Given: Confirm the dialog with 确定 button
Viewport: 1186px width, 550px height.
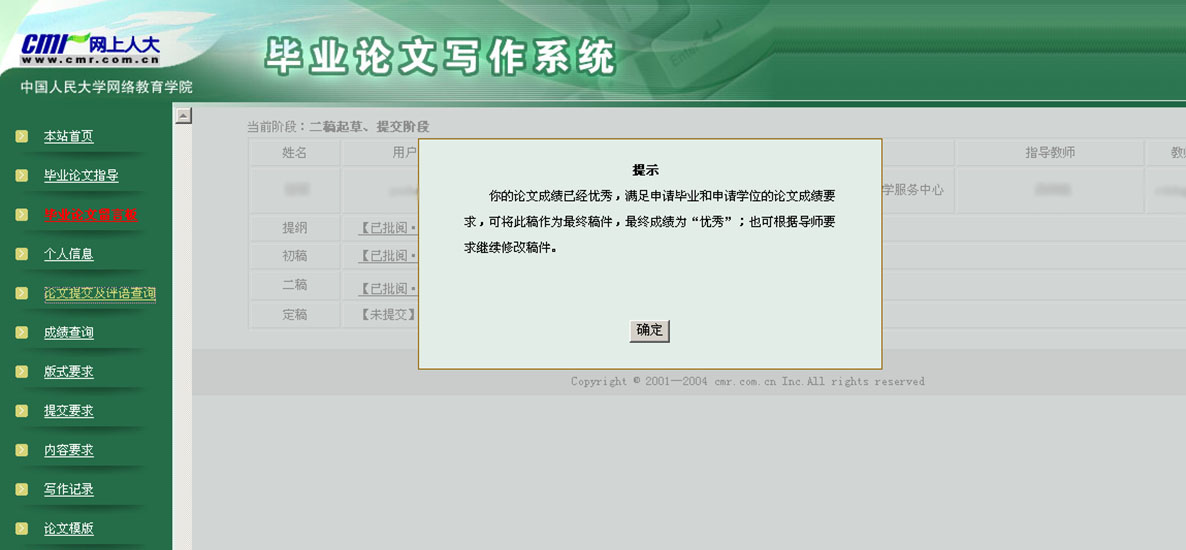Looking at the screenshot, I should [649, 330].
